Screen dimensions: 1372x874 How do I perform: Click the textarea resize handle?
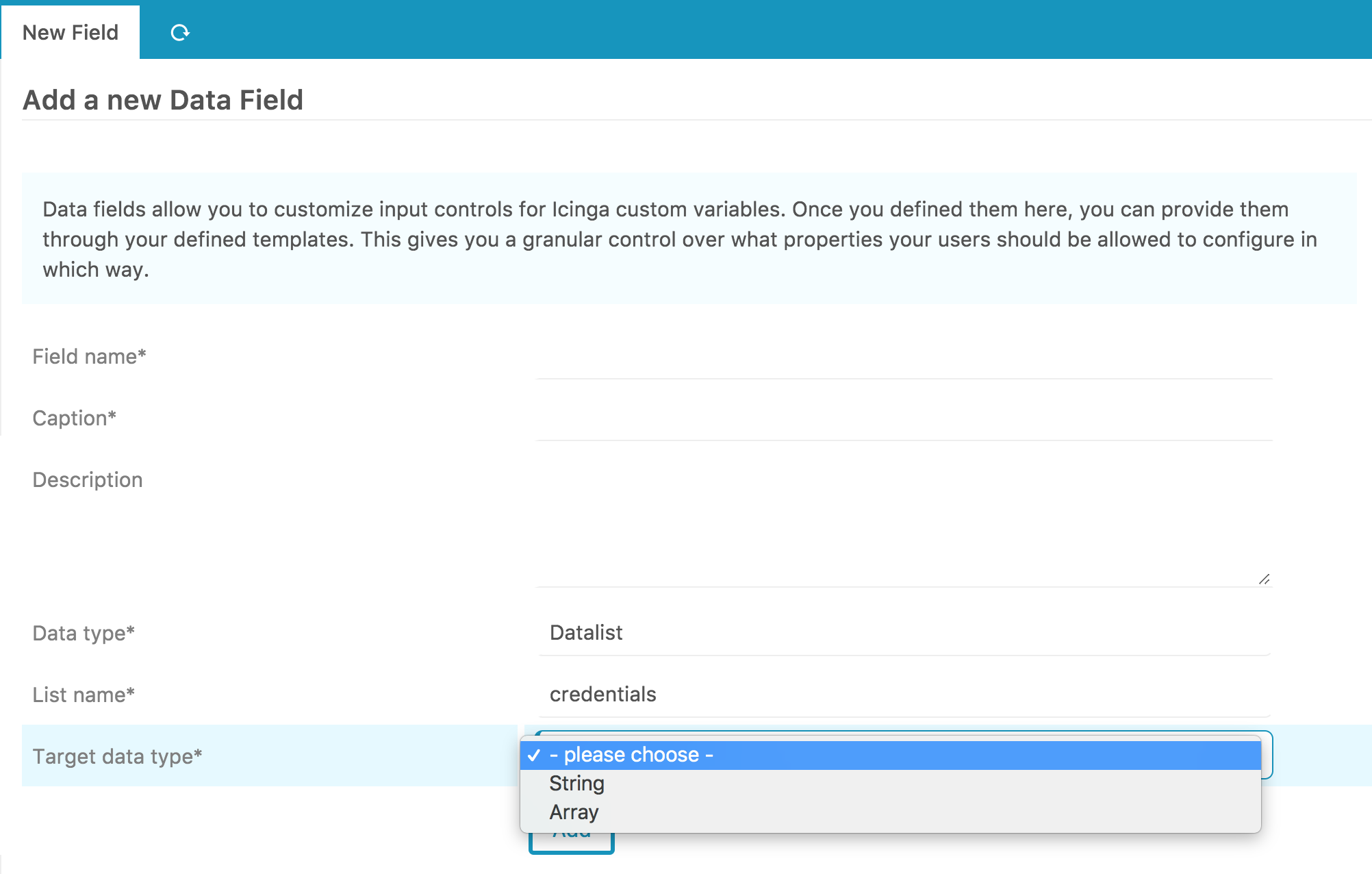1265,579
